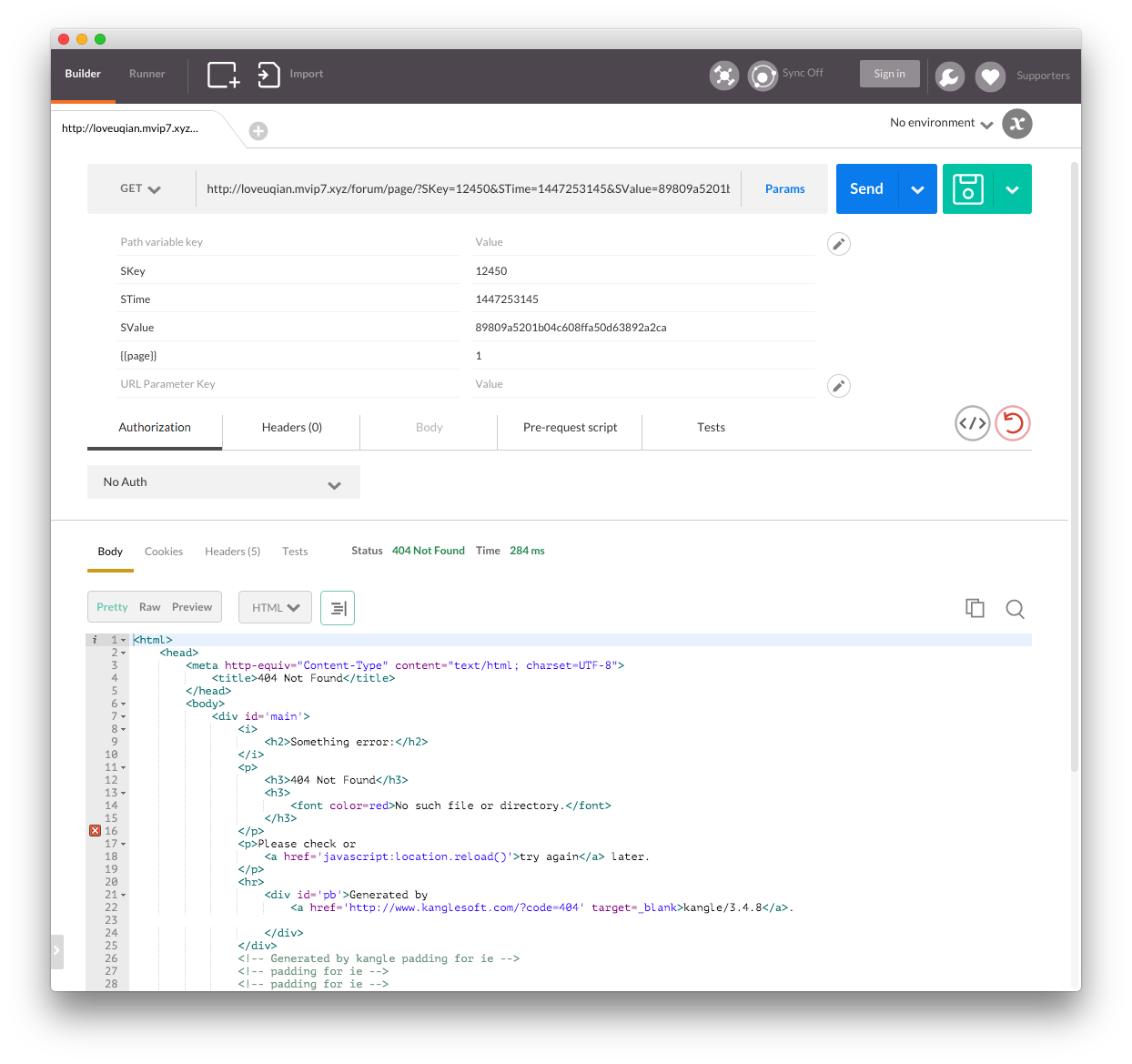The height and width of the screenshot is (1064, 1132).
Task: Click the Import label
Action: pos(307,75)
